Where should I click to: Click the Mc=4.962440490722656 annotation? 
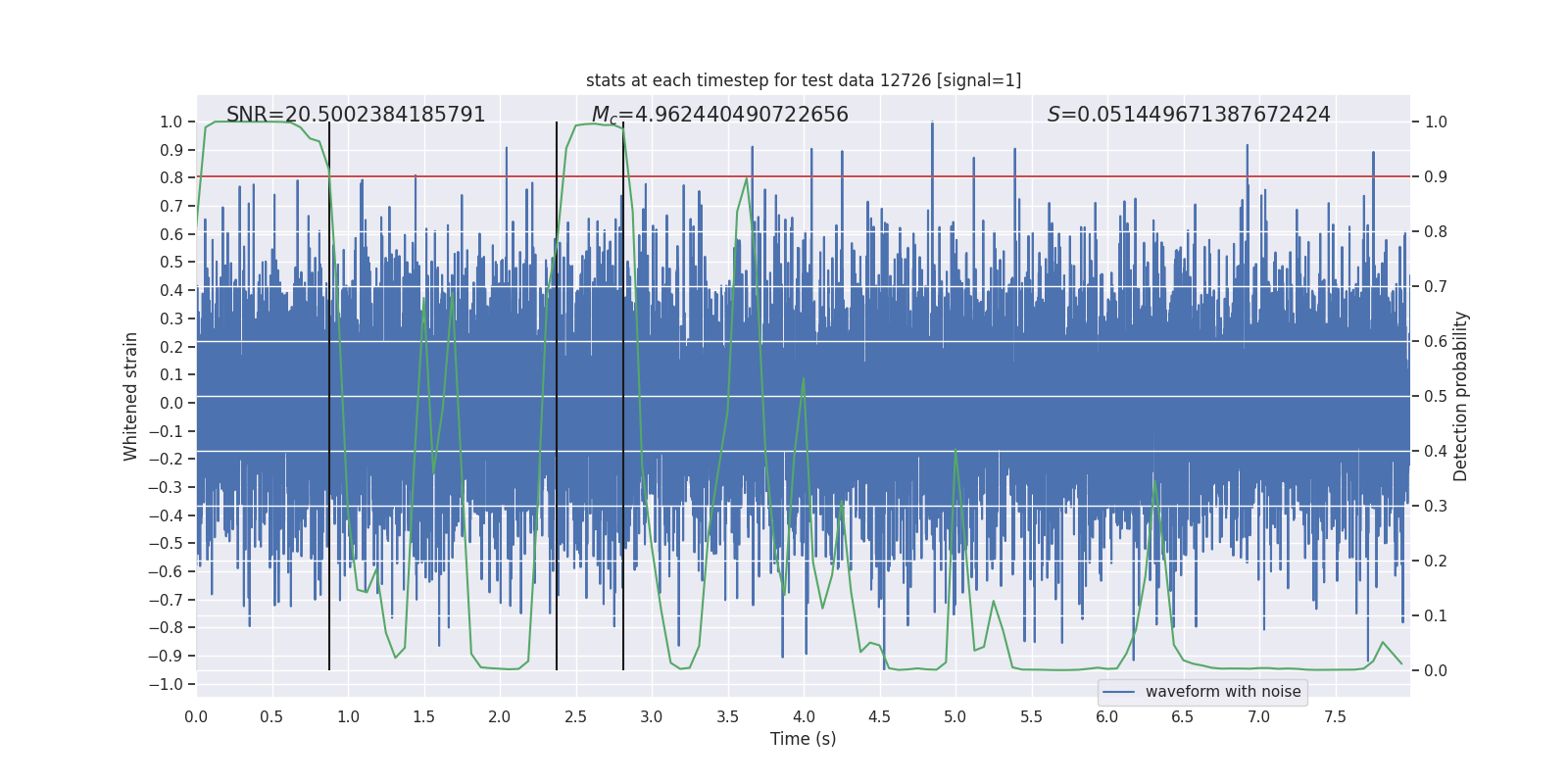tap(720, 115)
